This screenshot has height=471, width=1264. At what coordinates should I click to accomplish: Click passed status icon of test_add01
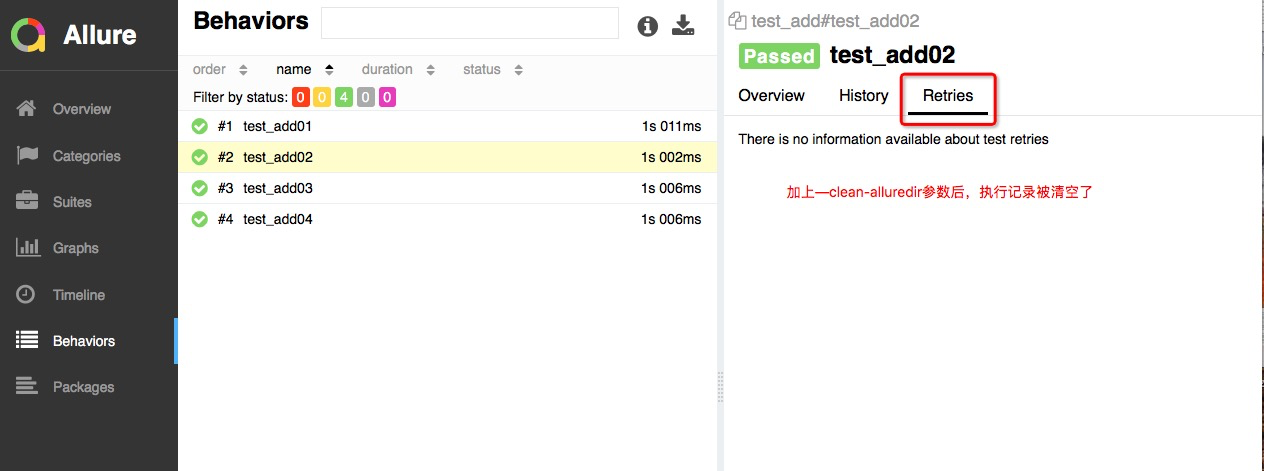point(199,126)
